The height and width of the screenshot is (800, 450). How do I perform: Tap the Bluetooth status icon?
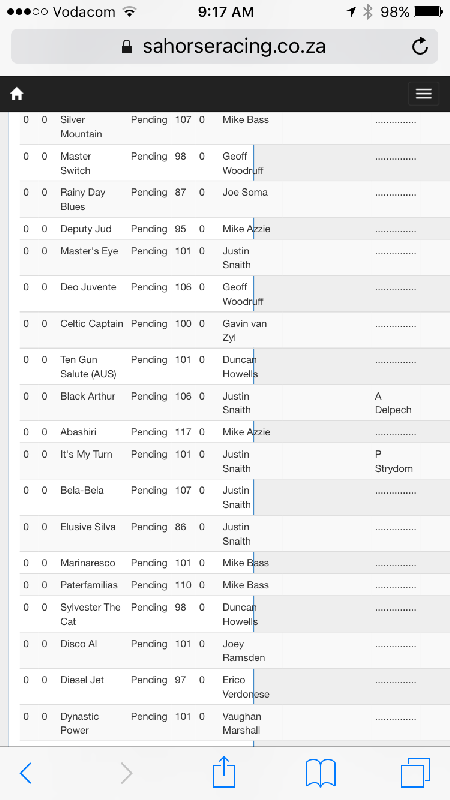pyautogui.click(x=367, y=12)
